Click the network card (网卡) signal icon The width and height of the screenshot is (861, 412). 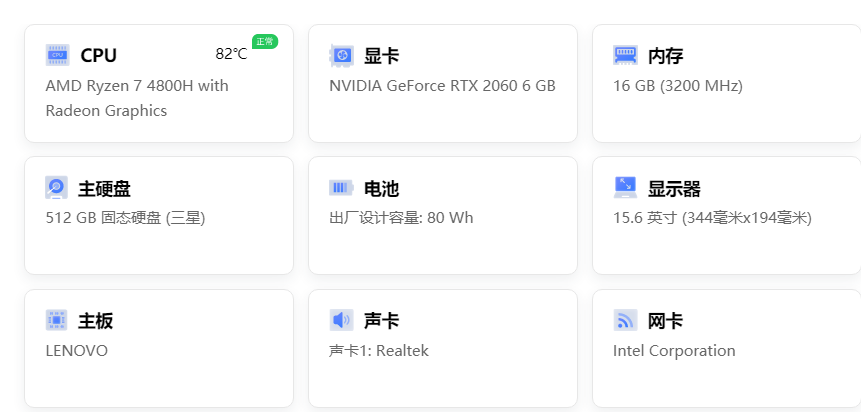click(x=625, y=321)
